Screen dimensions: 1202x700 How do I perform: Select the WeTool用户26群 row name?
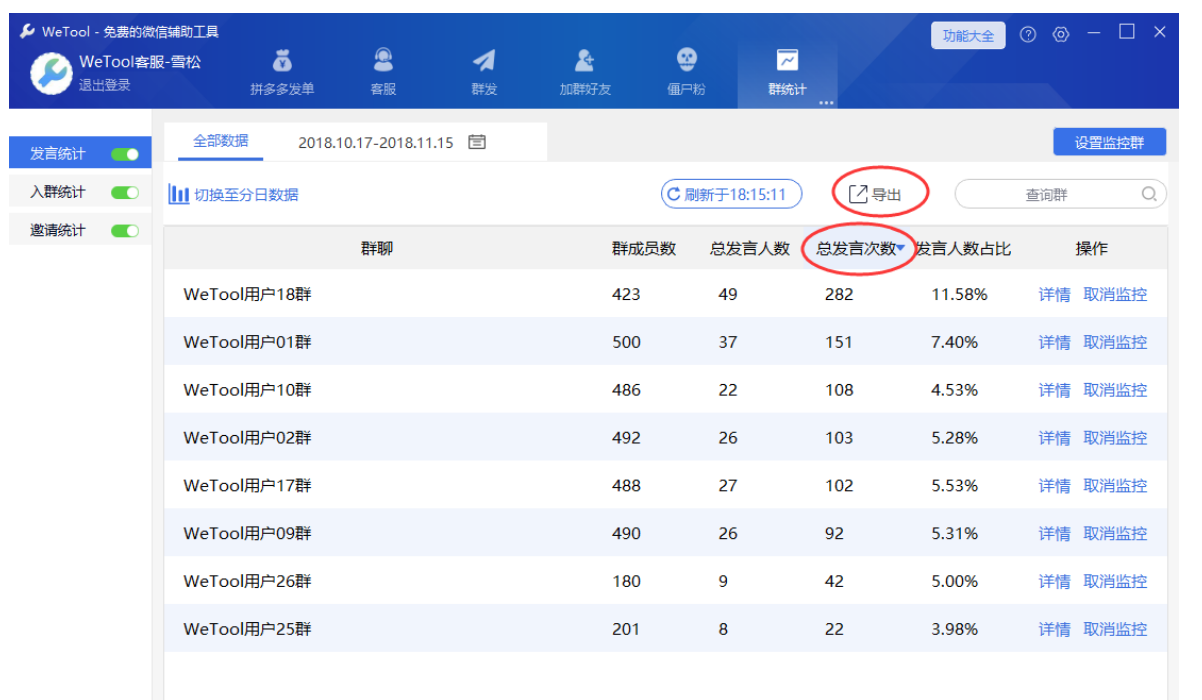(247, 581)
